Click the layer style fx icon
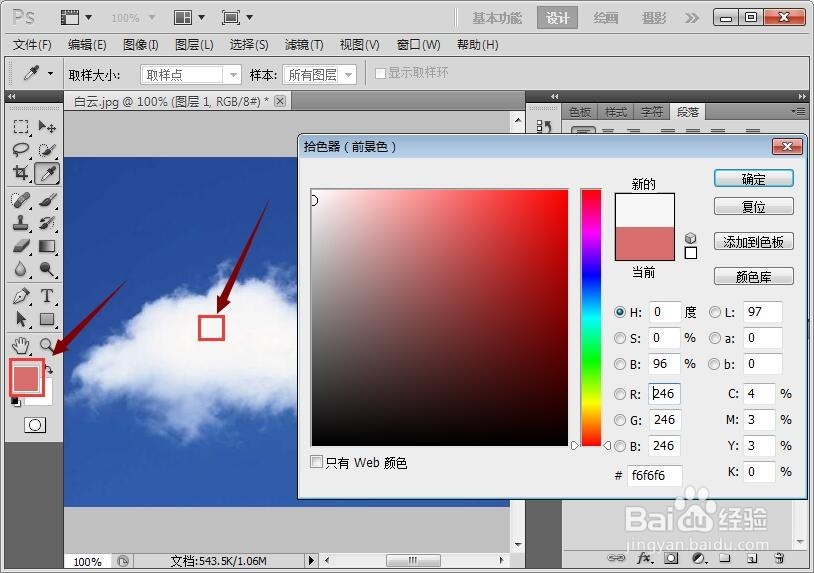The image size is (814, 573). pyautogui.click(x=644, y=558)
